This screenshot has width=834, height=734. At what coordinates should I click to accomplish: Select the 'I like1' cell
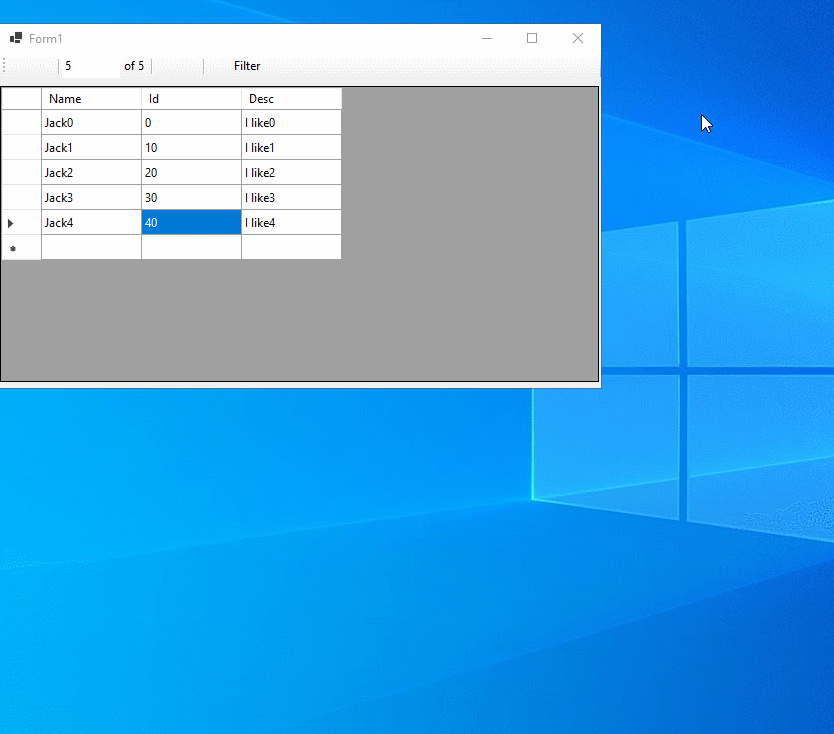coord(291,147)
